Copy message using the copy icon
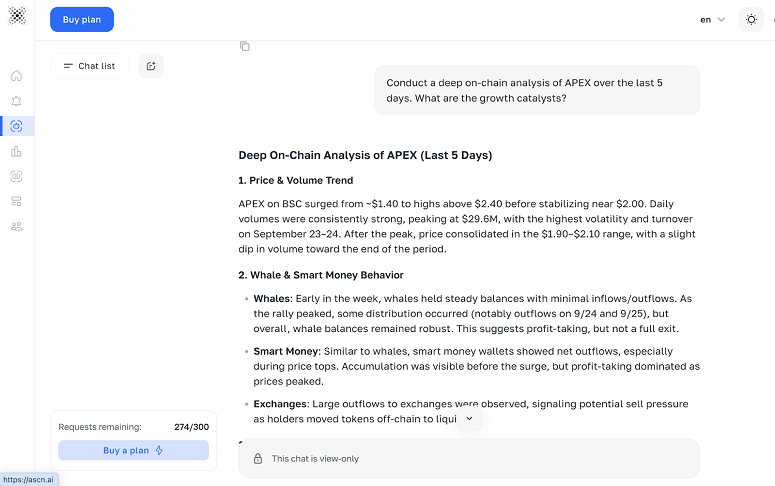The height and width of the screenshot is (486, 775). [245, 46]
